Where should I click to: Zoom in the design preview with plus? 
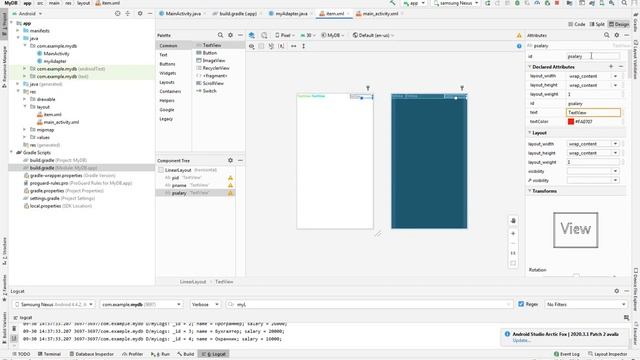pos(513,233)
